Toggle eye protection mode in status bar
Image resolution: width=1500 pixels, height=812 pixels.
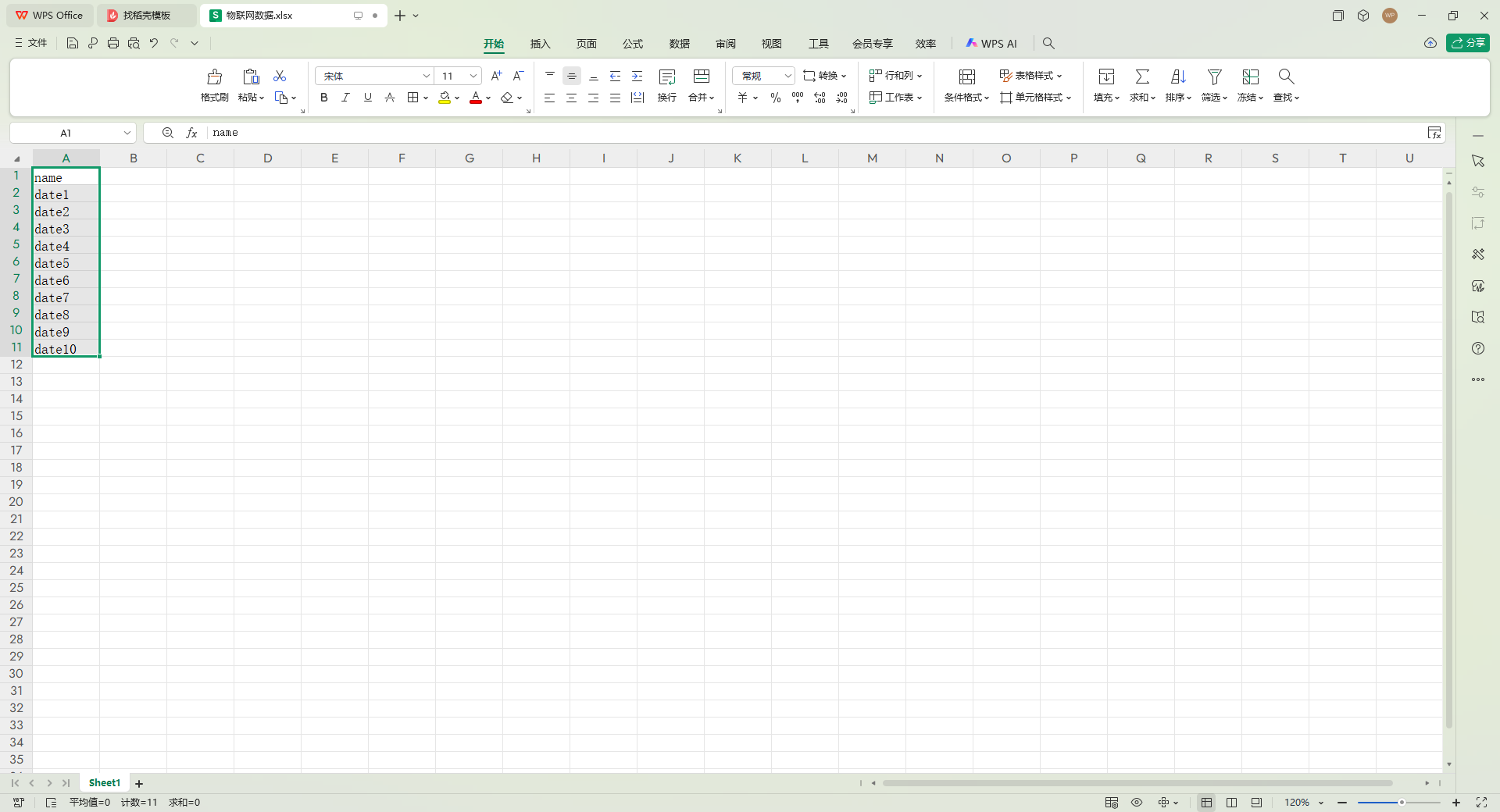pos(1137,803)
